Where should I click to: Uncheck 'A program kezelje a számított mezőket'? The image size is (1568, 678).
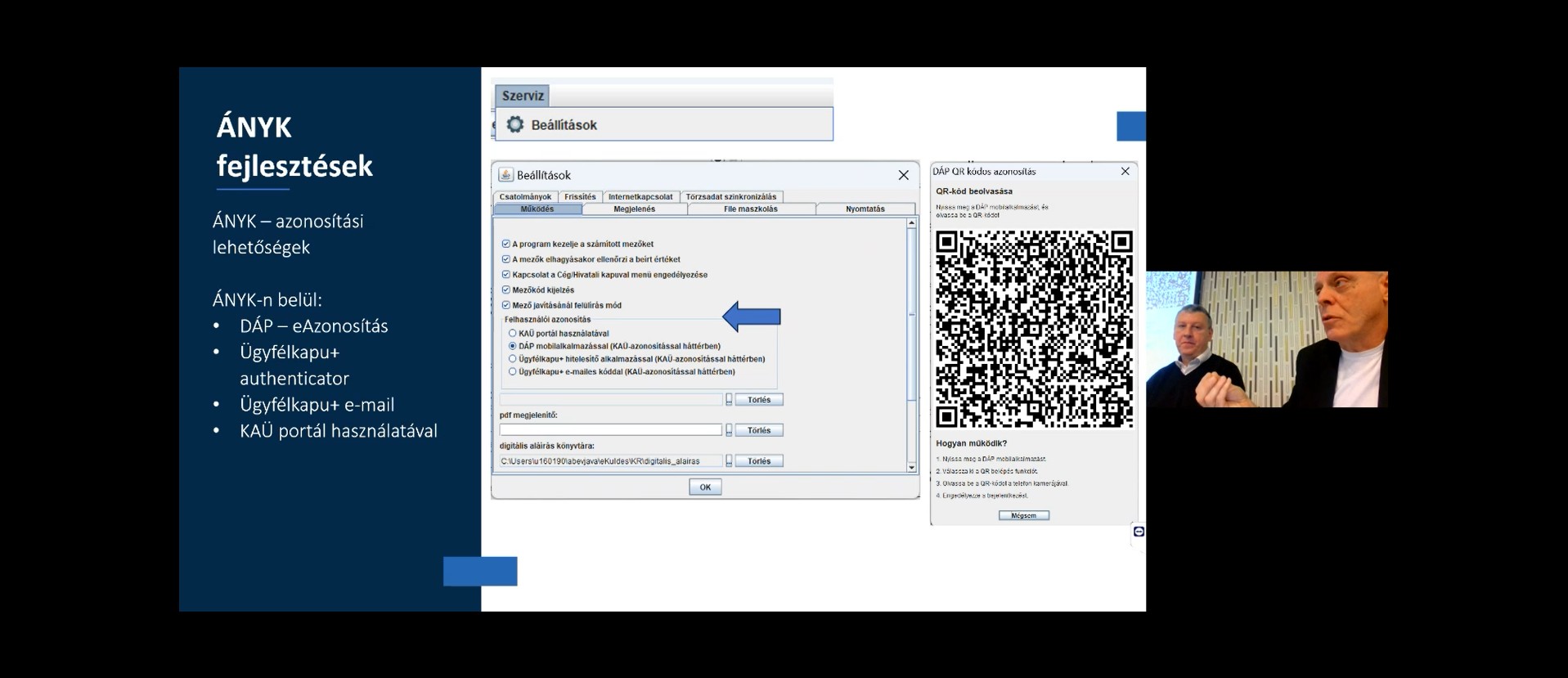pos(505,244)
